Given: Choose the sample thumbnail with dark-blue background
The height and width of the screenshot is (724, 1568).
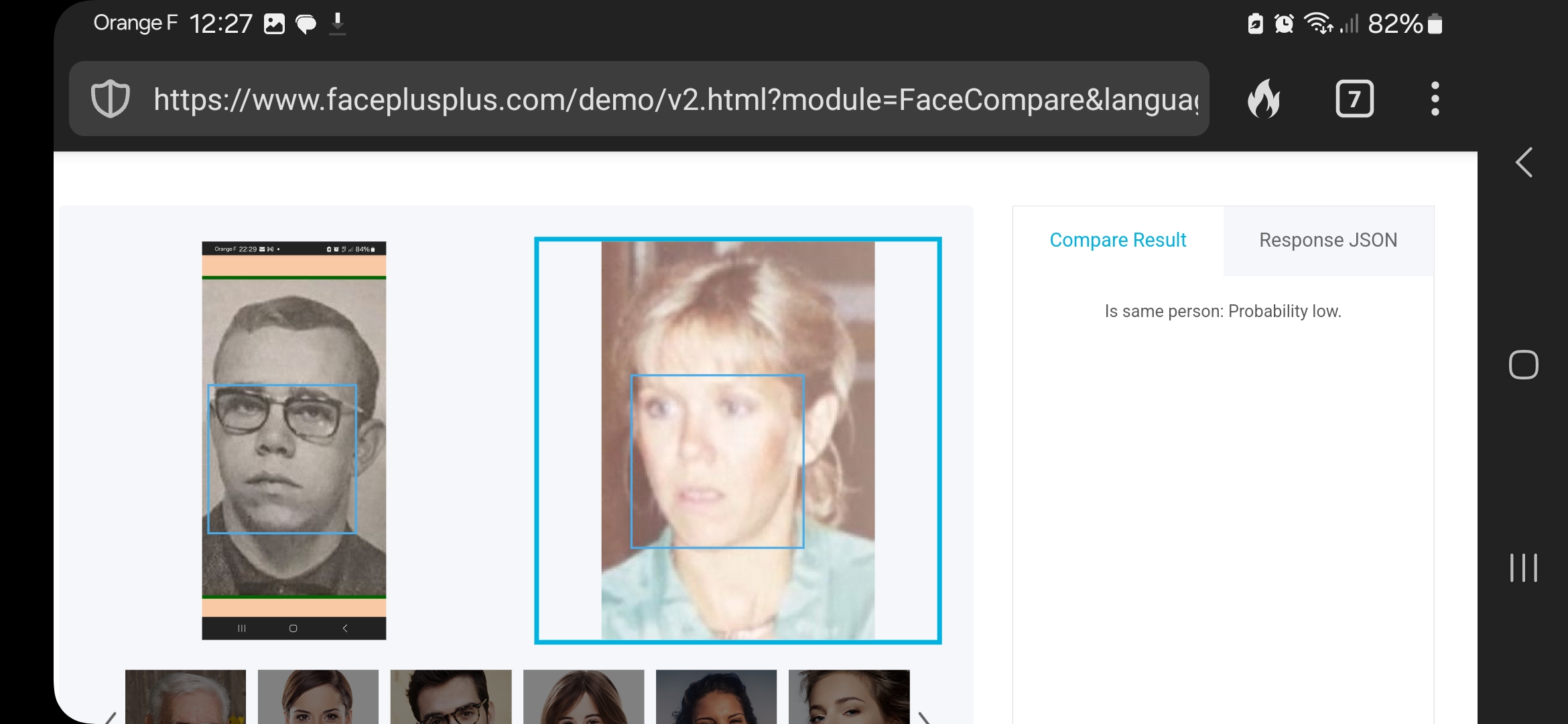Looking at the screenshot, I should click(x=716, y=697).
